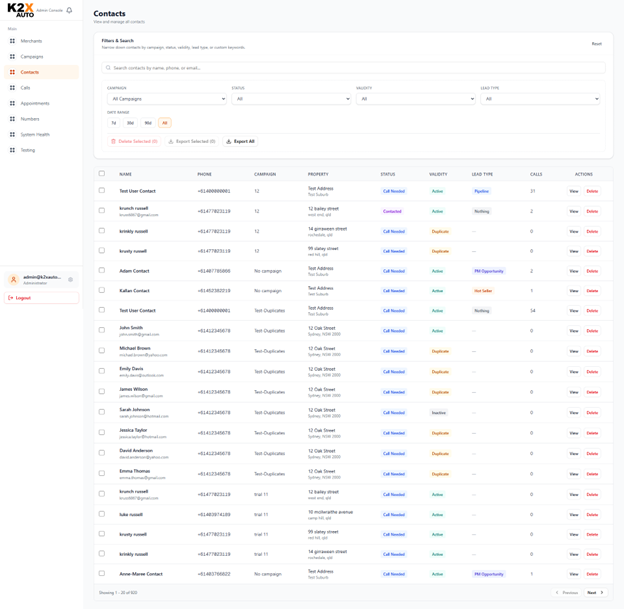Click the System Health sidebar icon
The height and width of the screenshot is (609, 624).
pyautogui.click(x=12, y=134)
